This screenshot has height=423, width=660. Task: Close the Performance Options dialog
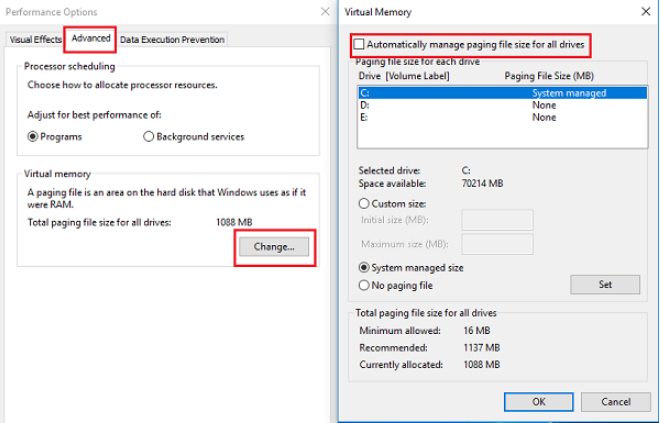point(325,12)
